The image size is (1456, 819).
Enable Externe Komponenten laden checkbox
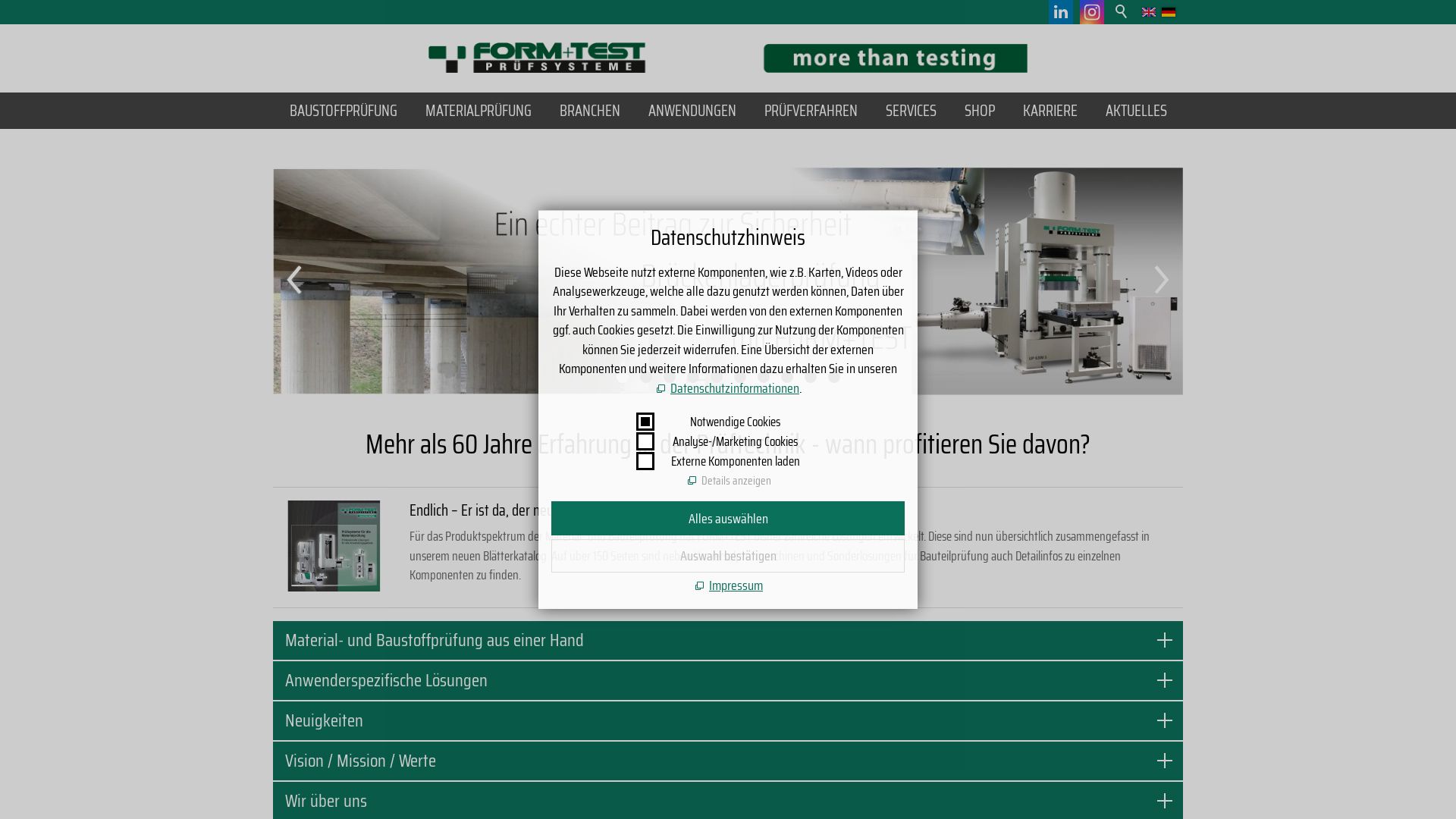pos(645,461)
